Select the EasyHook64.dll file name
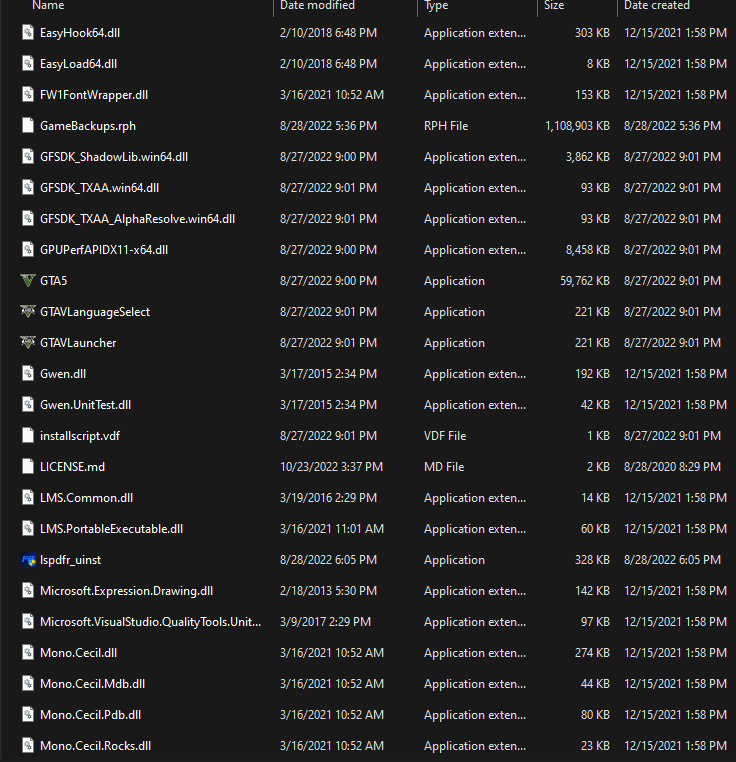Screen dimensions: 736x762 (80, 33)
